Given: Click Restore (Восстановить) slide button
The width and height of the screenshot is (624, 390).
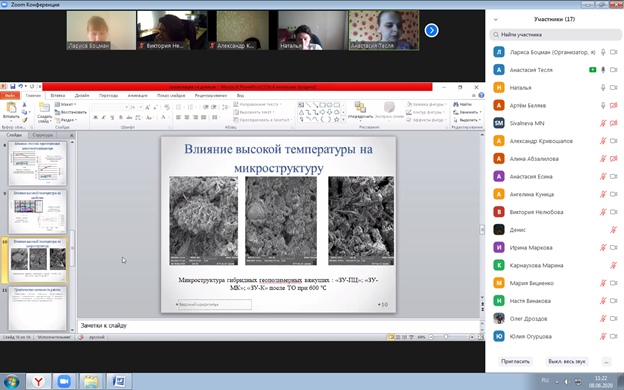Looking at the screenshot, I should pyautogui.click(x=70, y=112).
